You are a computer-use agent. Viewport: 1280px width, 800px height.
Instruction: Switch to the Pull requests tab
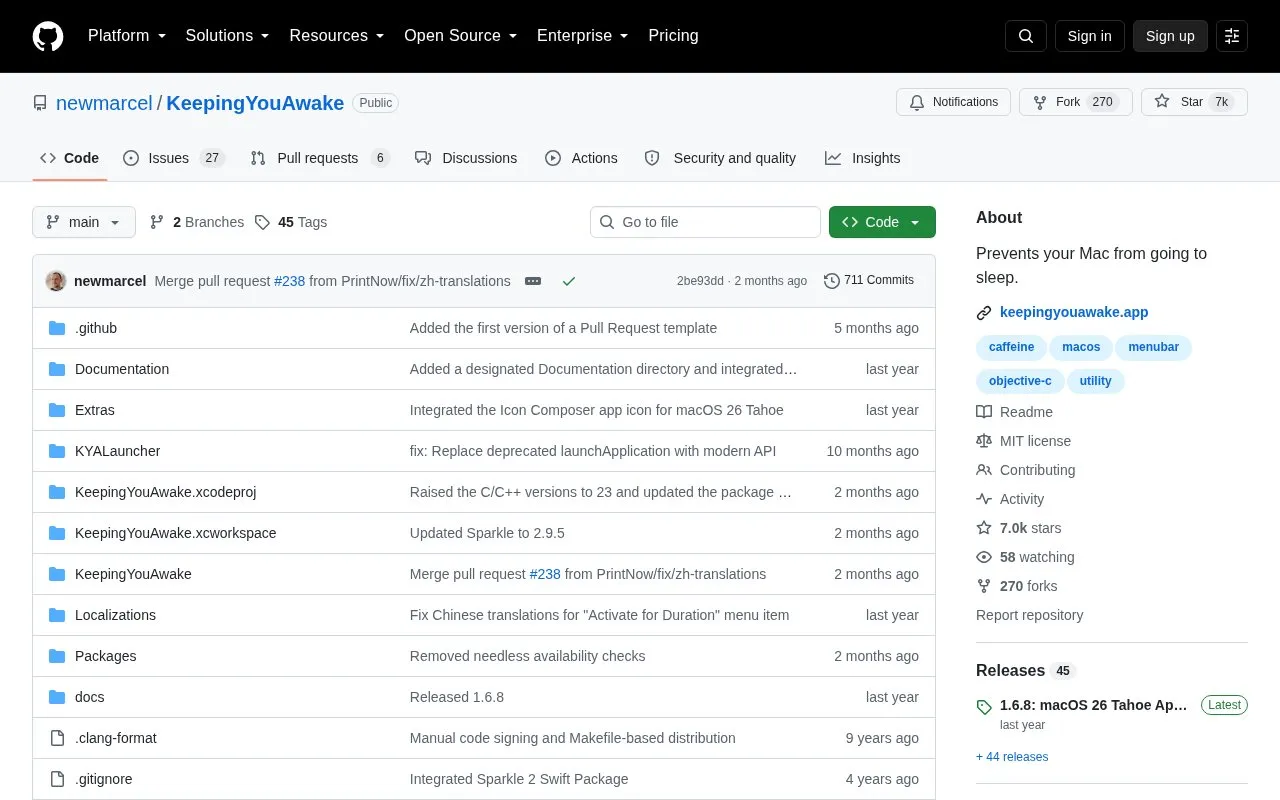[x=320, y=158]
